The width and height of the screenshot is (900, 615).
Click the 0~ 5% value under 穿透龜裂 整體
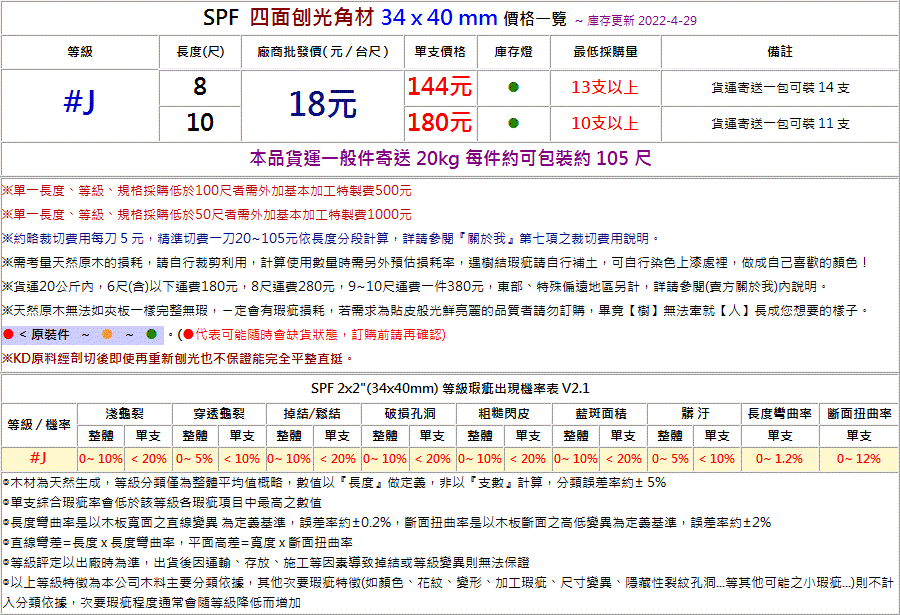click(x=195, y=459)
